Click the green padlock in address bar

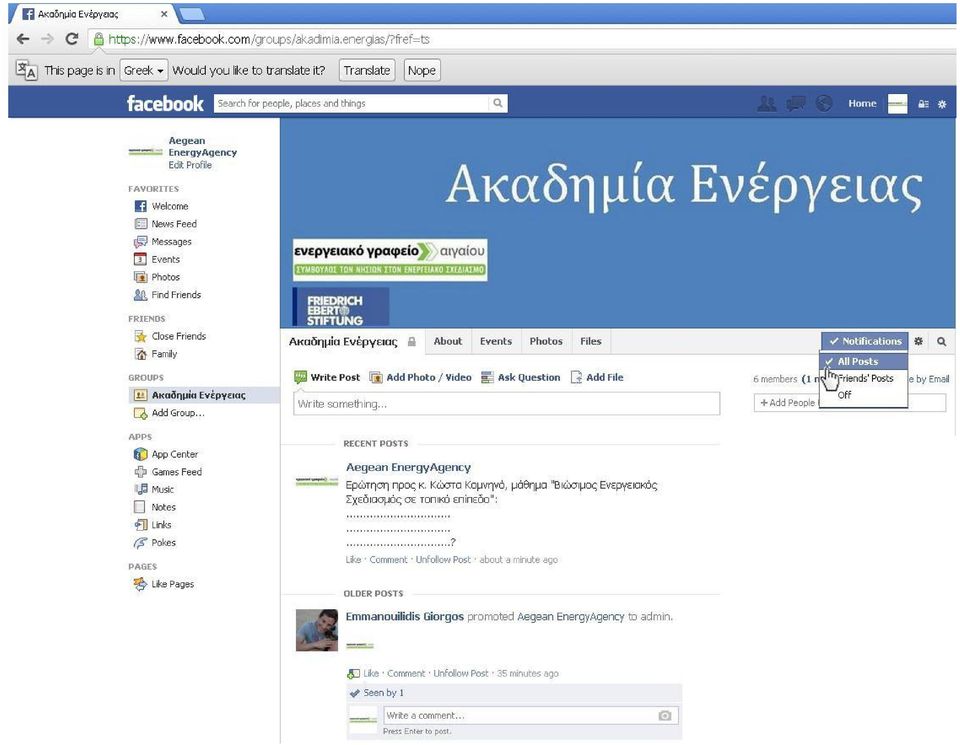click(98, 40)
